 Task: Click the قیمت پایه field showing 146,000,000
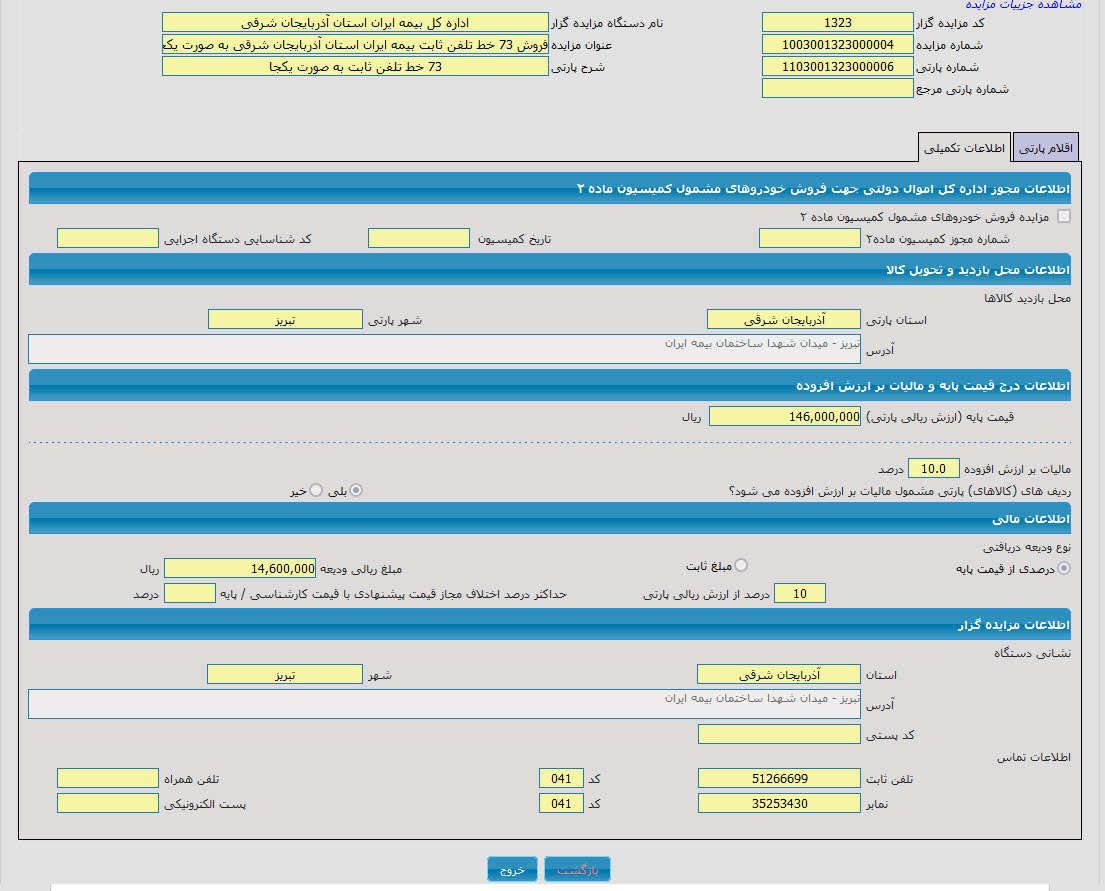pos(784,416)
